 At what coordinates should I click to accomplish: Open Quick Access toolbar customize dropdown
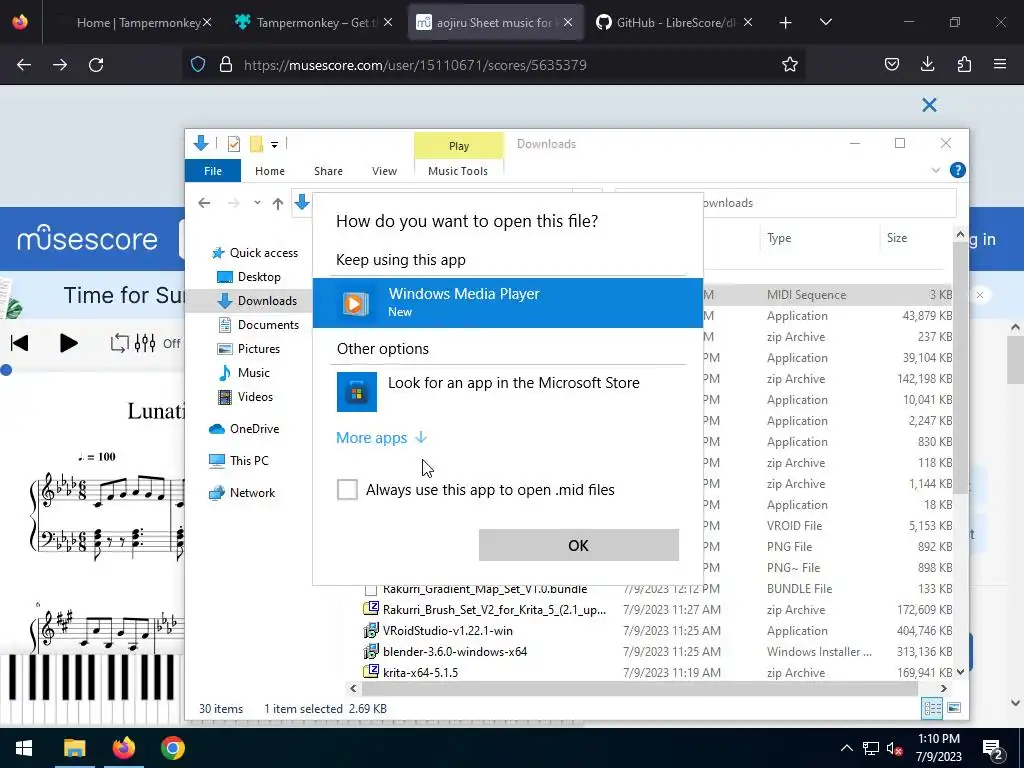click(x=274, y=144)
